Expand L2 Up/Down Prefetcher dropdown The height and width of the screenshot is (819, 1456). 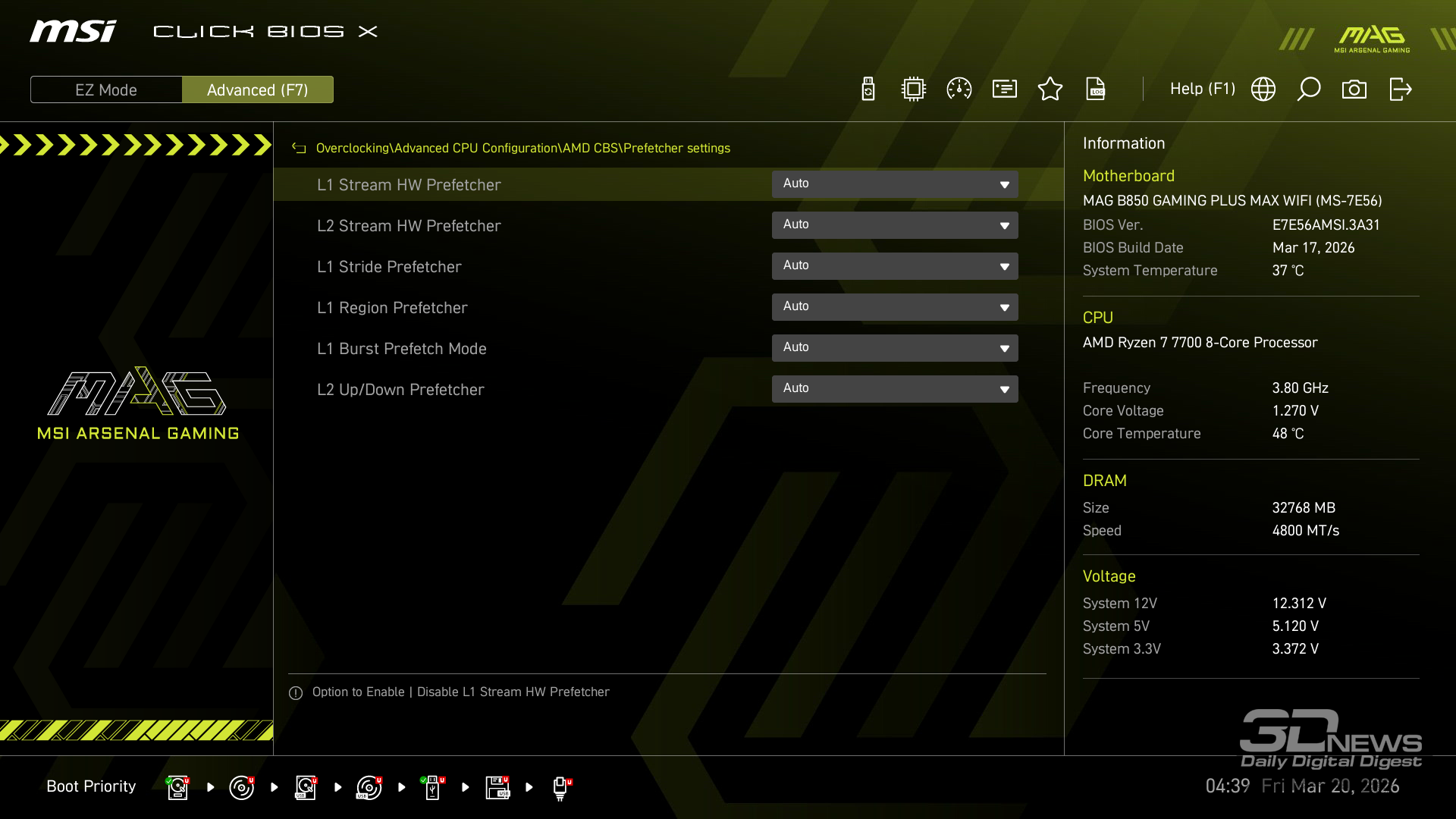pyautogui.click(x=895, y=389)
